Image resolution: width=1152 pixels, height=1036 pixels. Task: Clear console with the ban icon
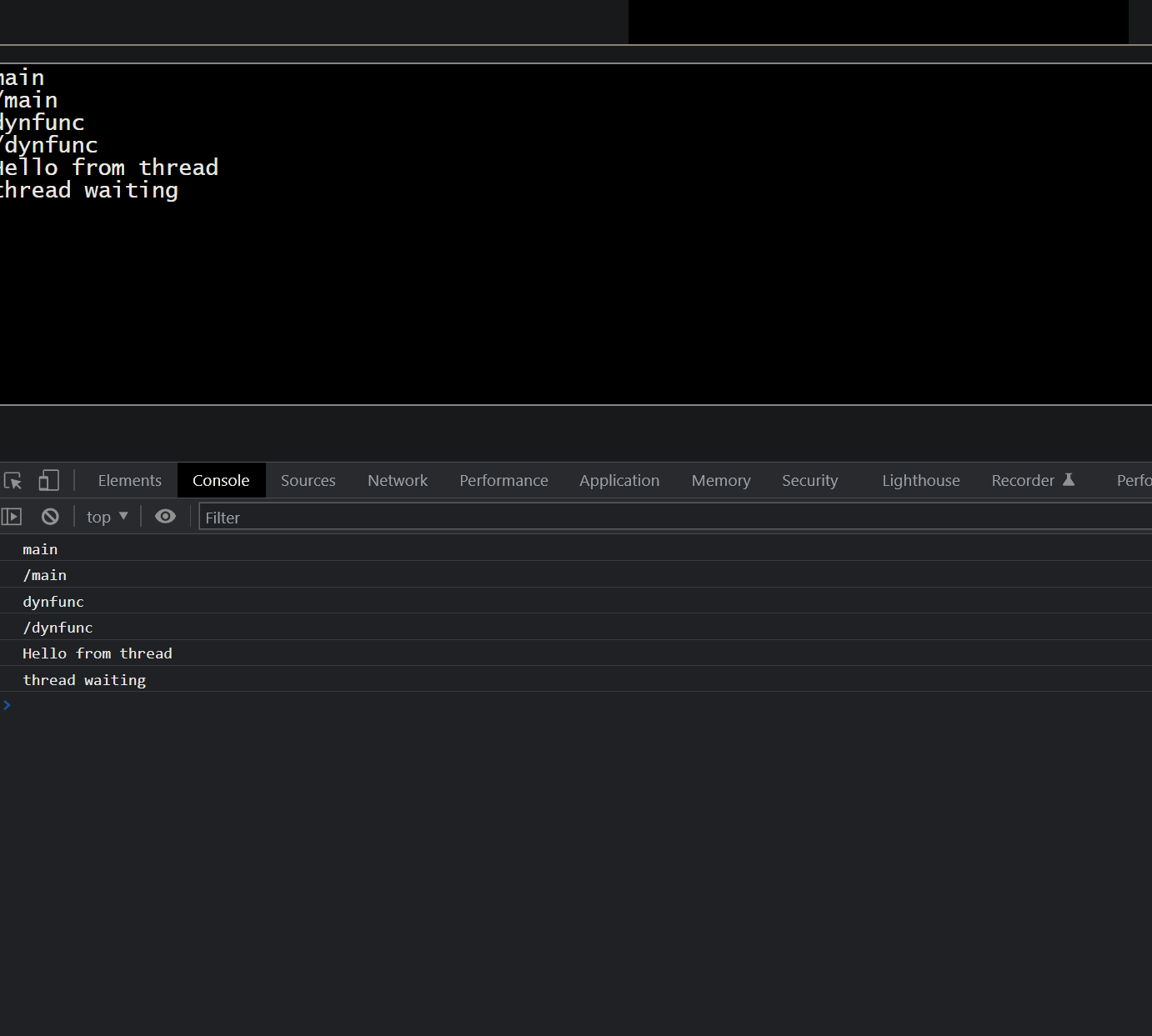[50, 517]
